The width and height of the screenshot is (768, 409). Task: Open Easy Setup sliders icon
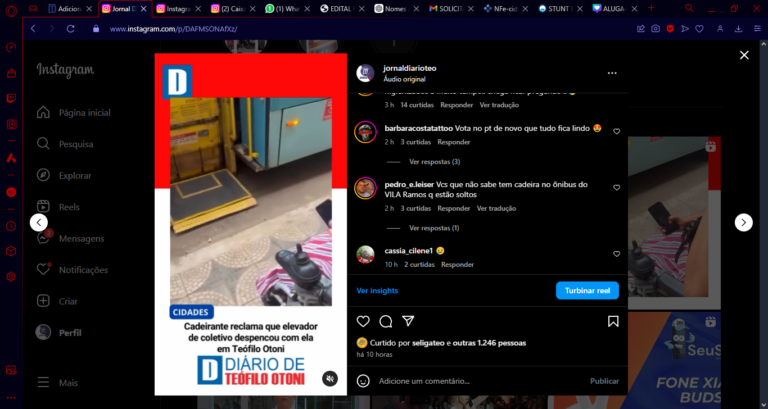(757, 29)
